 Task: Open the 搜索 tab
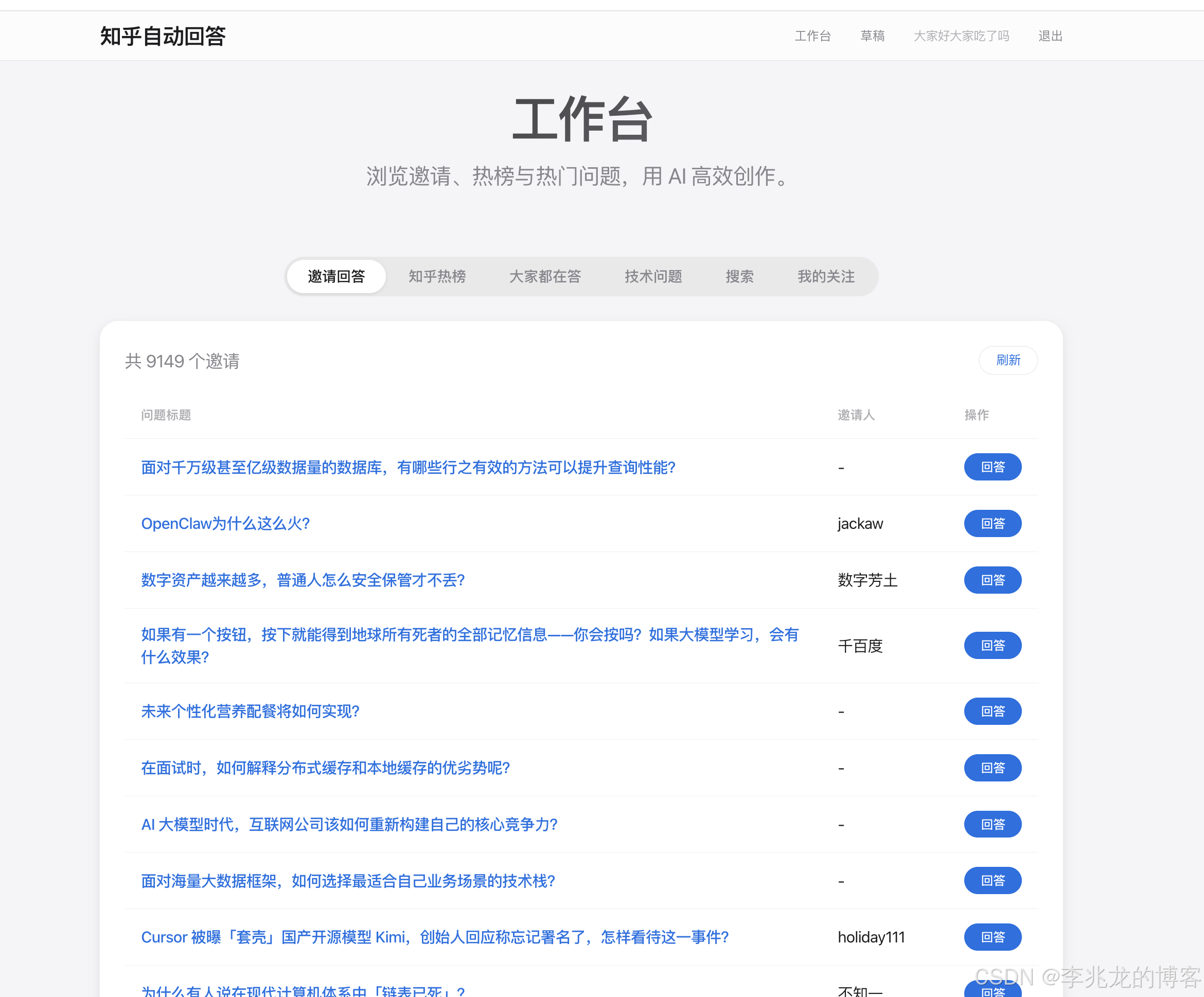[739, 276]
